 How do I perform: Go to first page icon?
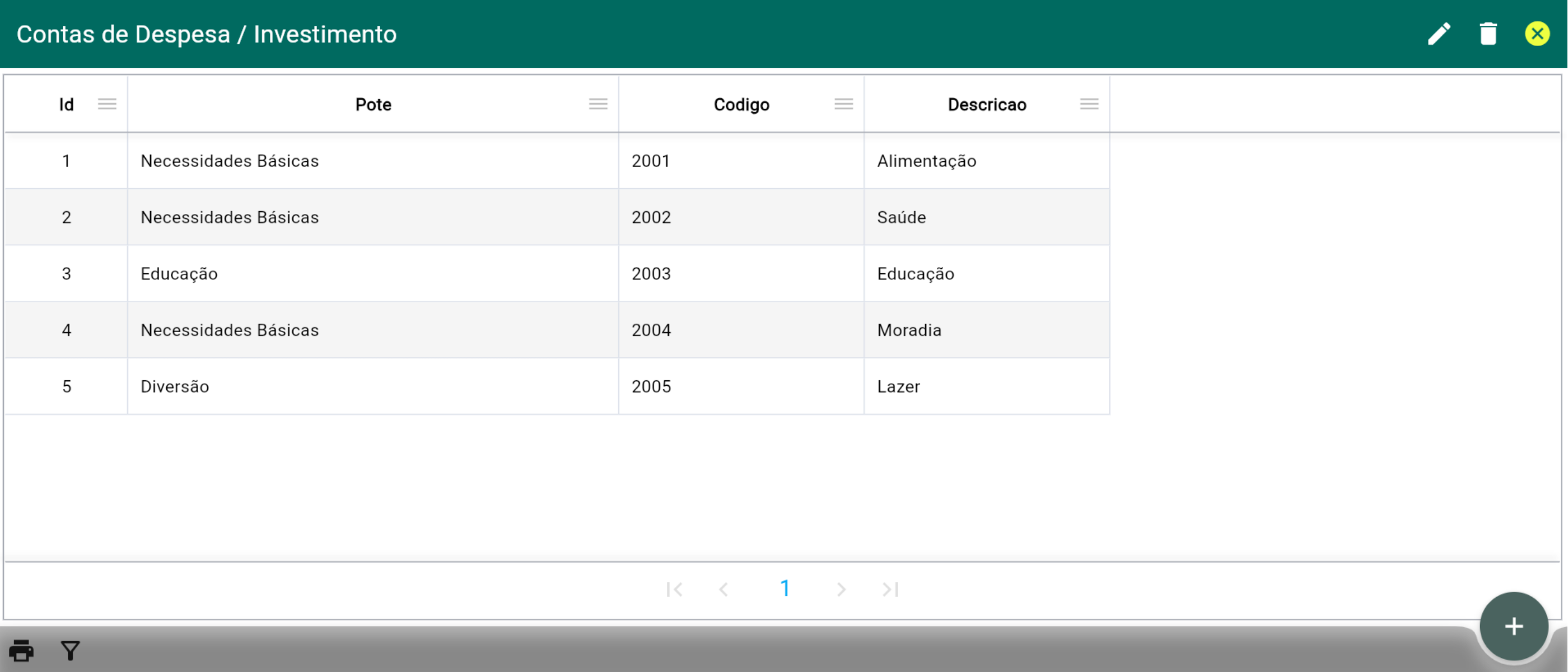(x=674, y=589)
